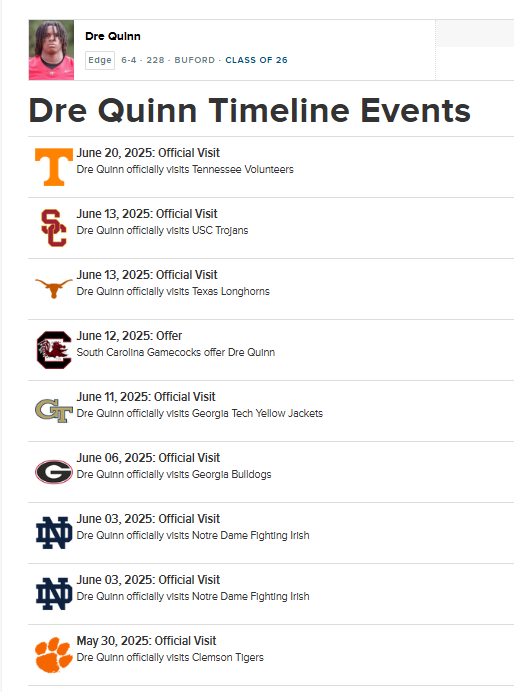The height and width of the screenshot is (692, 514).
Task: Open Dre Quinn's profile photo
Action: pyautogui.click(x=51, y=50)
